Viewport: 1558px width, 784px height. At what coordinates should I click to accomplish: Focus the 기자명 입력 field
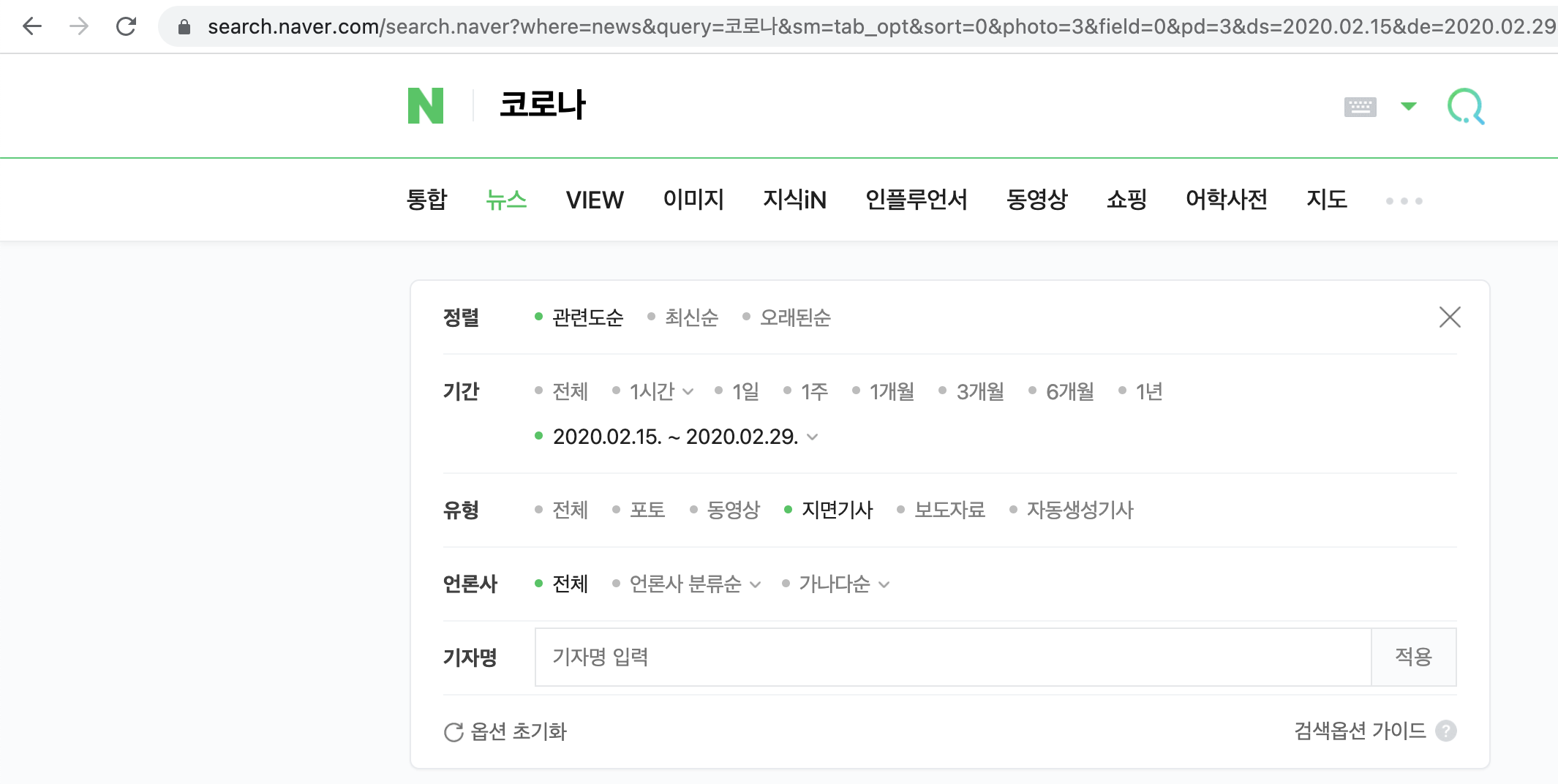(x=953, y=657)
